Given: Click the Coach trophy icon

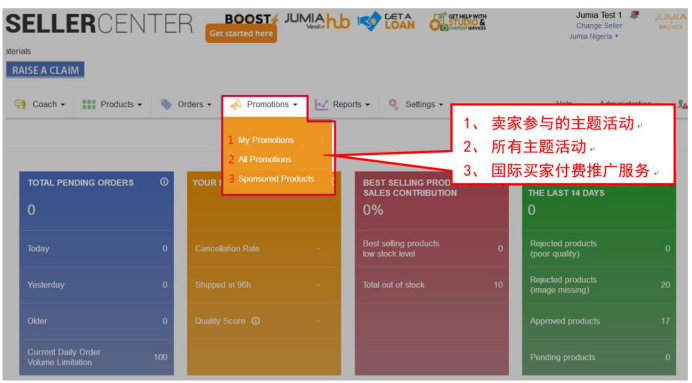Looking at the screenshot, I should tap(20, 104).
